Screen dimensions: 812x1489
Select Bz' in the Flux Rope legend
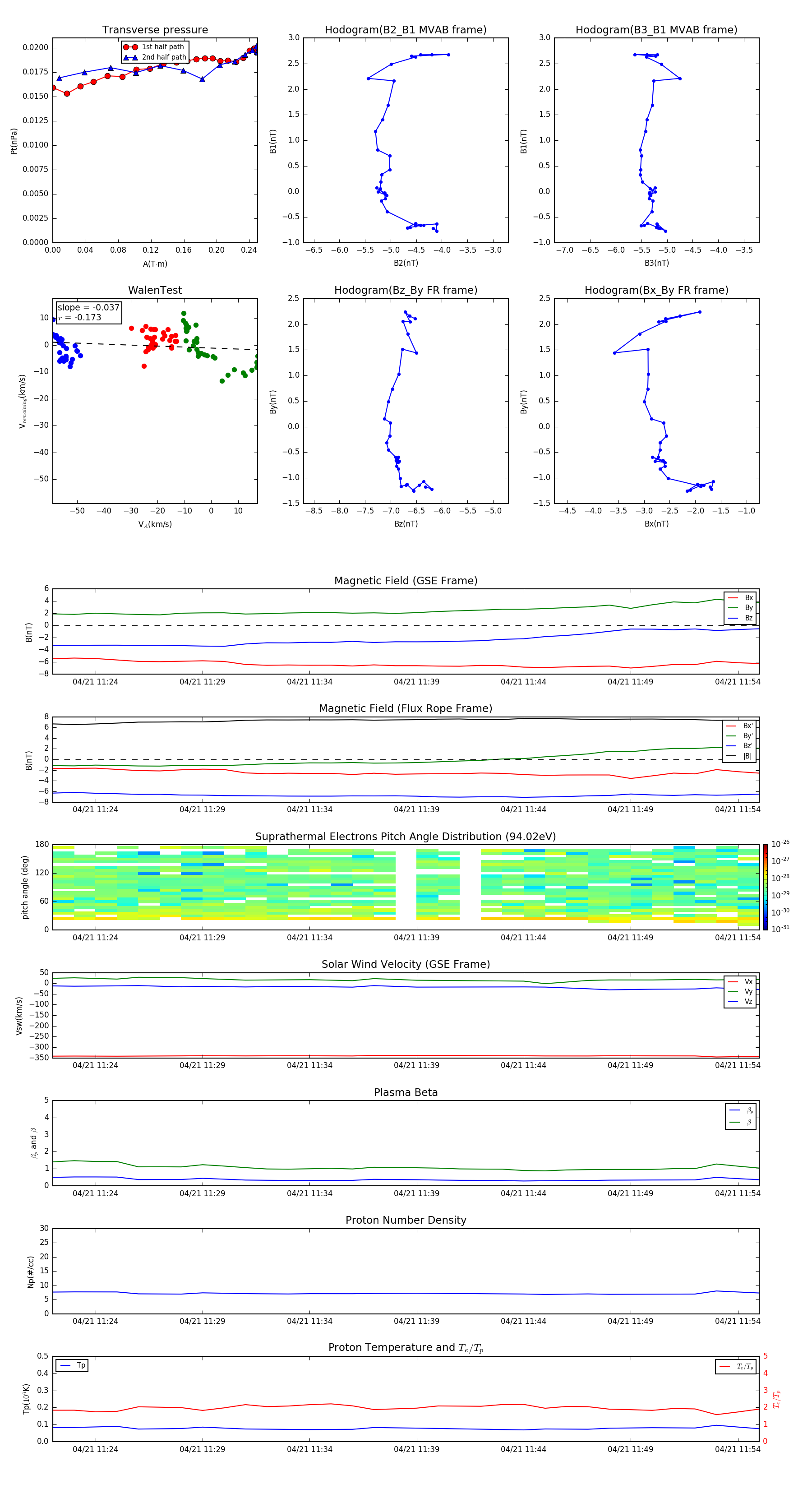(x=740, y=746)
